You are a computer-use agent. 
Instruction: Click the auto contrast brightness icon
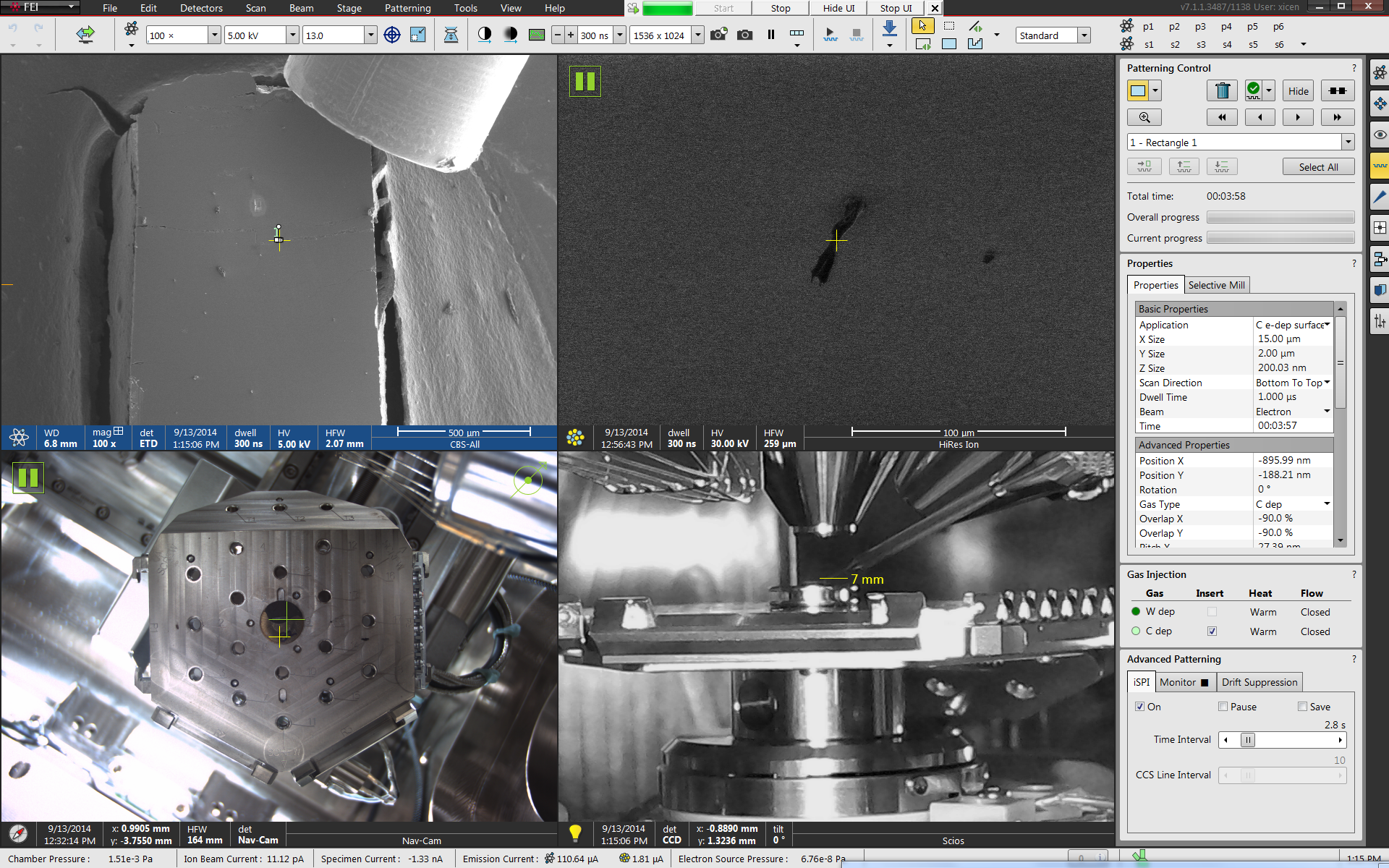(484, 35)
